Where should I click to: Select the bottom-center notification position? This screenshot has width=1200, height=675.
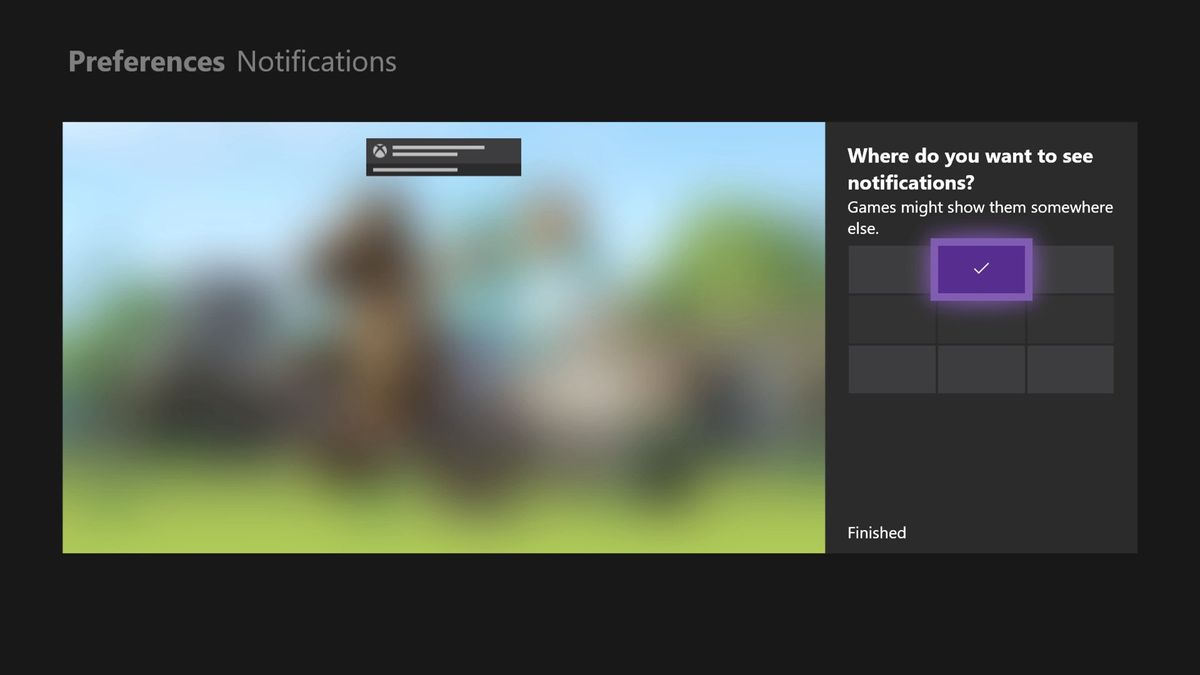click(x=981, y=369)
